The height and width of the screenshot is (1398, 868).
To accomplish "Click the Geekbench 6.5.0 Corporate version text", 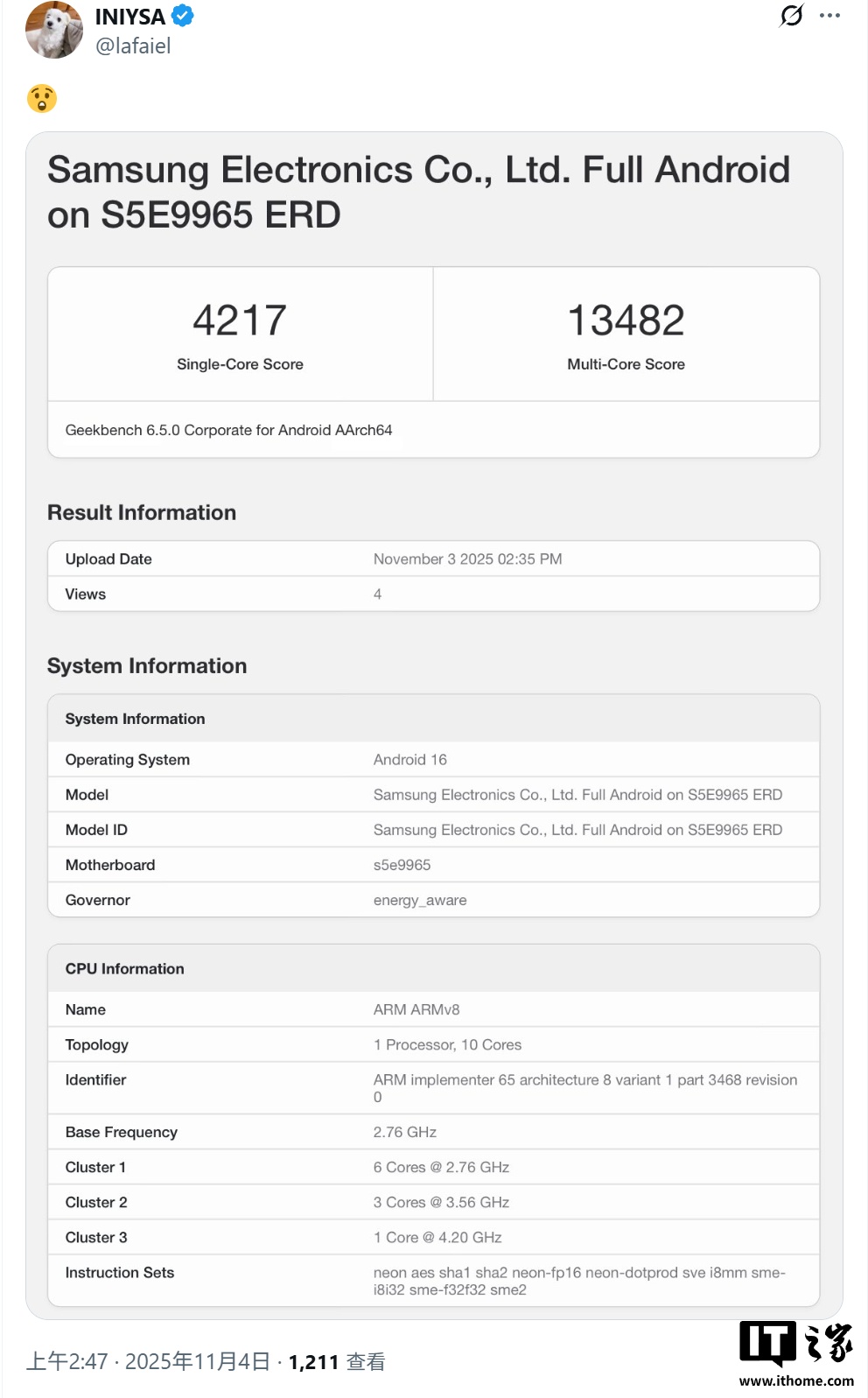I will (x=228, y=430).
